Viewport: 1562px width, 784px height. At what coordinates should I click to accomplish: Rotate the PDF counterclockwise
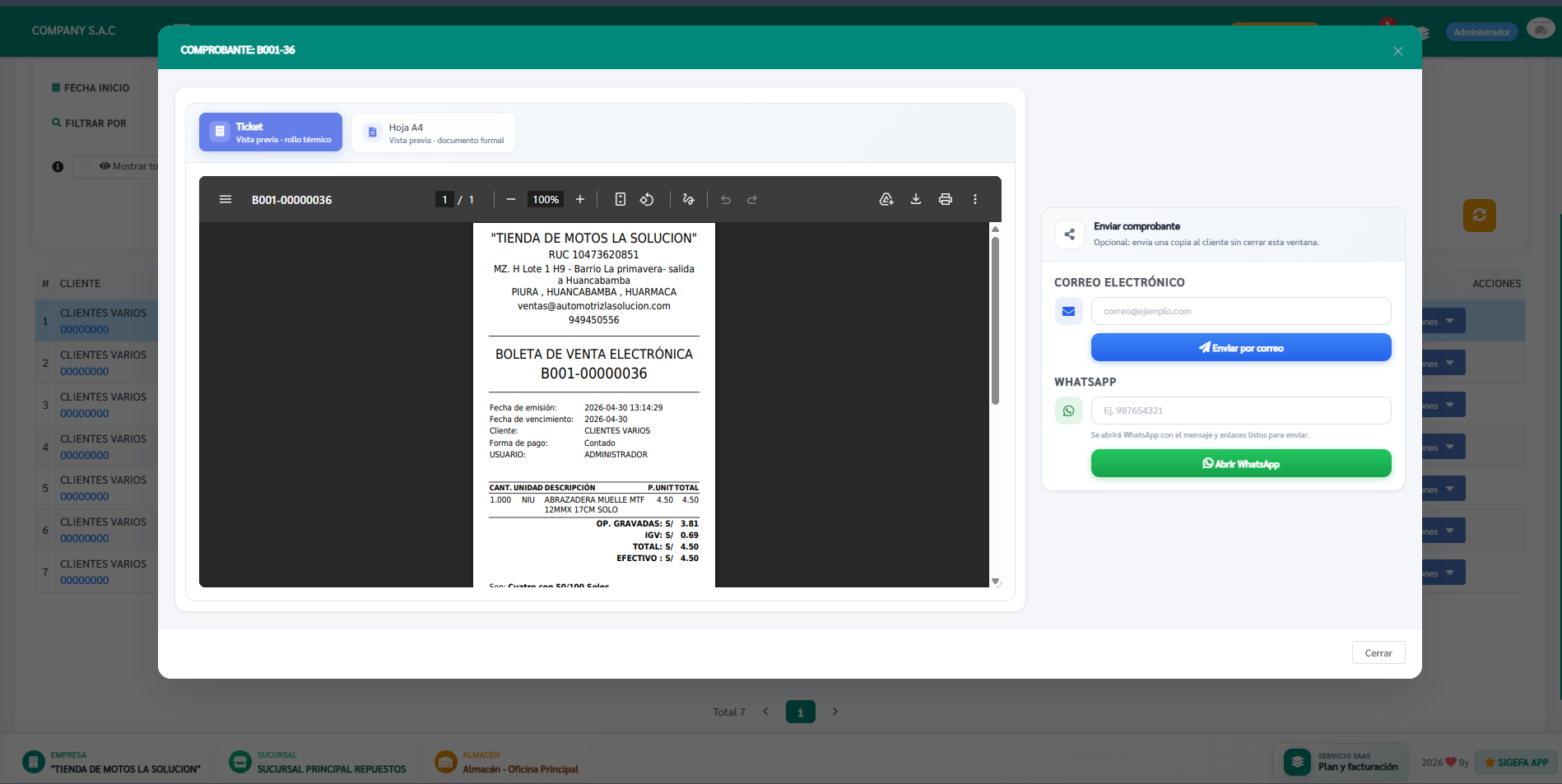click(x=647, y=199)
